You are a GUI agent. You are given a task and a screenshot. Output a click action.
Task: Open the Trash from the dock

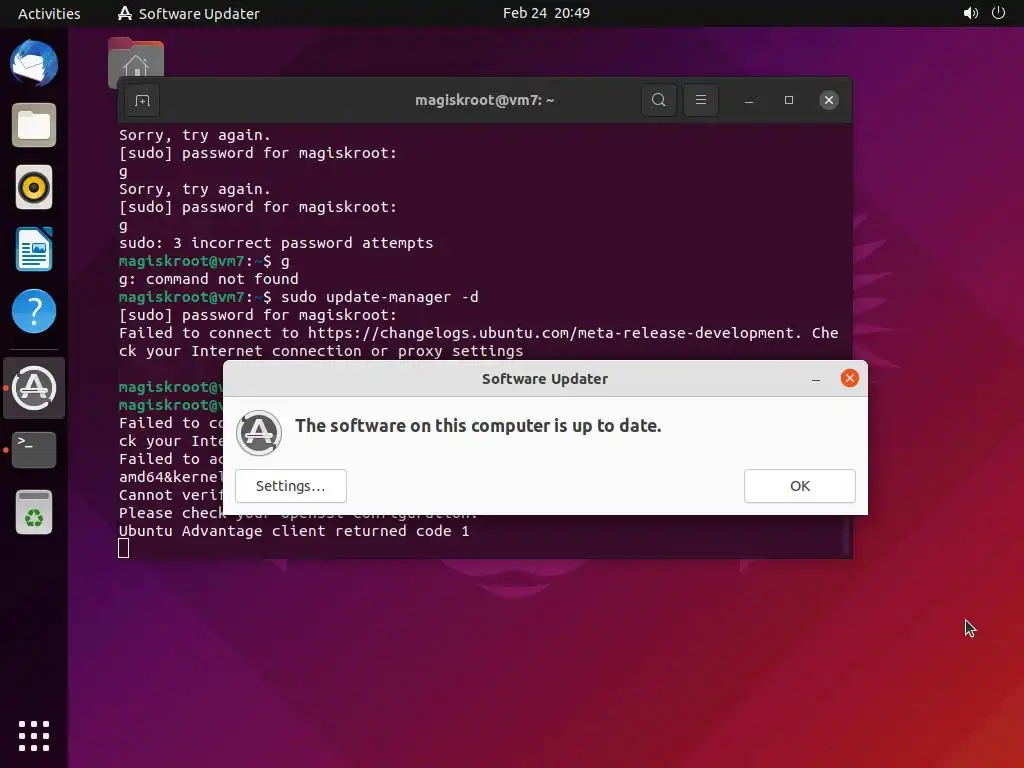click(x=34, y=512)
